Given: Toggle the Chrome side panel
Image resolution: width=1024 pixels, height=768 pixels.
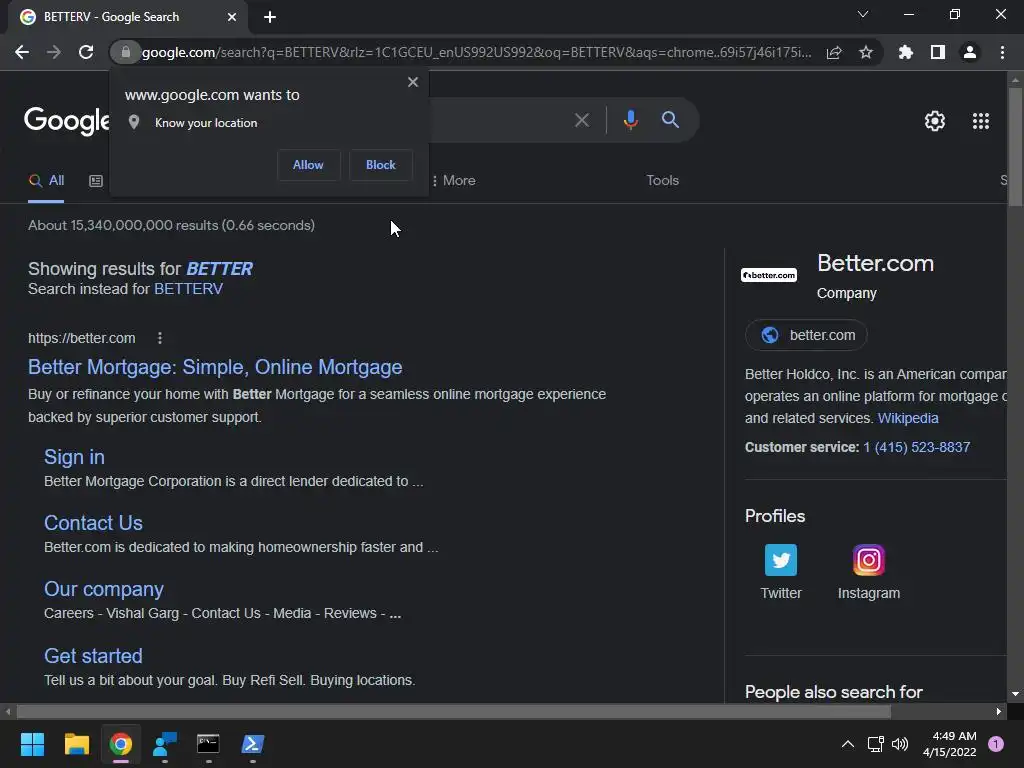Looking at the screenshot, I should coord(938,52).
